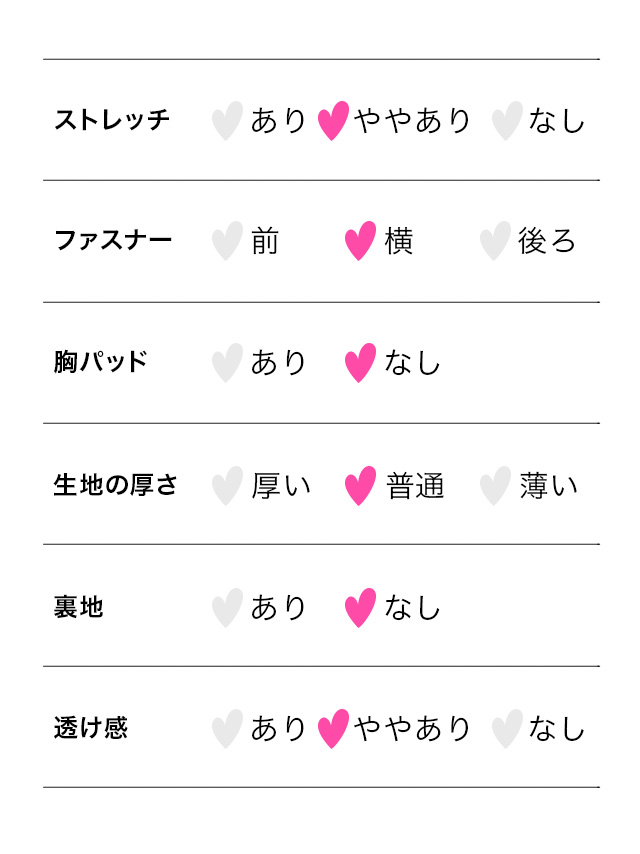This screenshot has height=854, width=640.
Task: Choose the gray heart next to 薄い
Action: click(495, 486)
